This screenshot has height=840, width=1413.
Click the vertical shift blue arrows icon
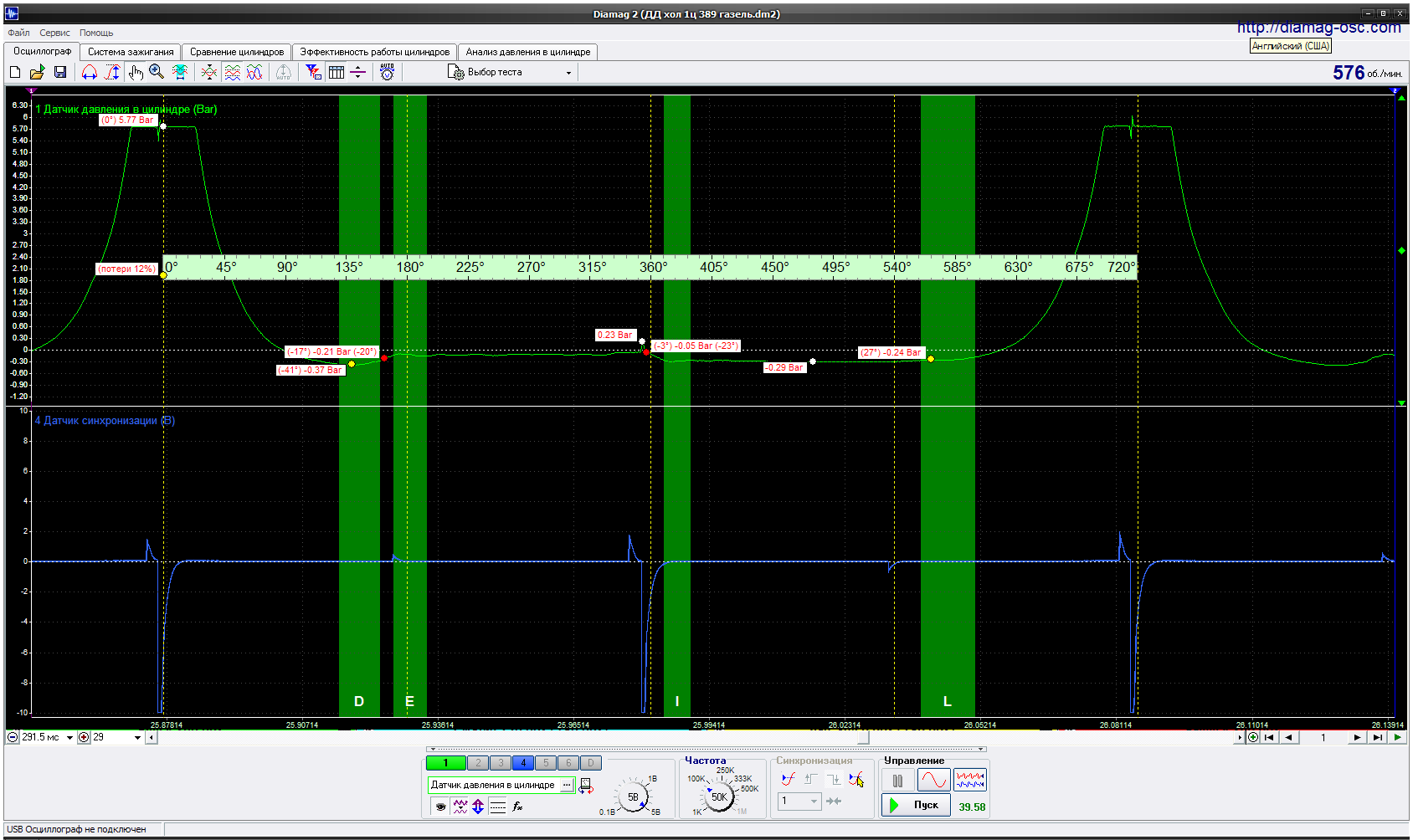tap(478, 807)
